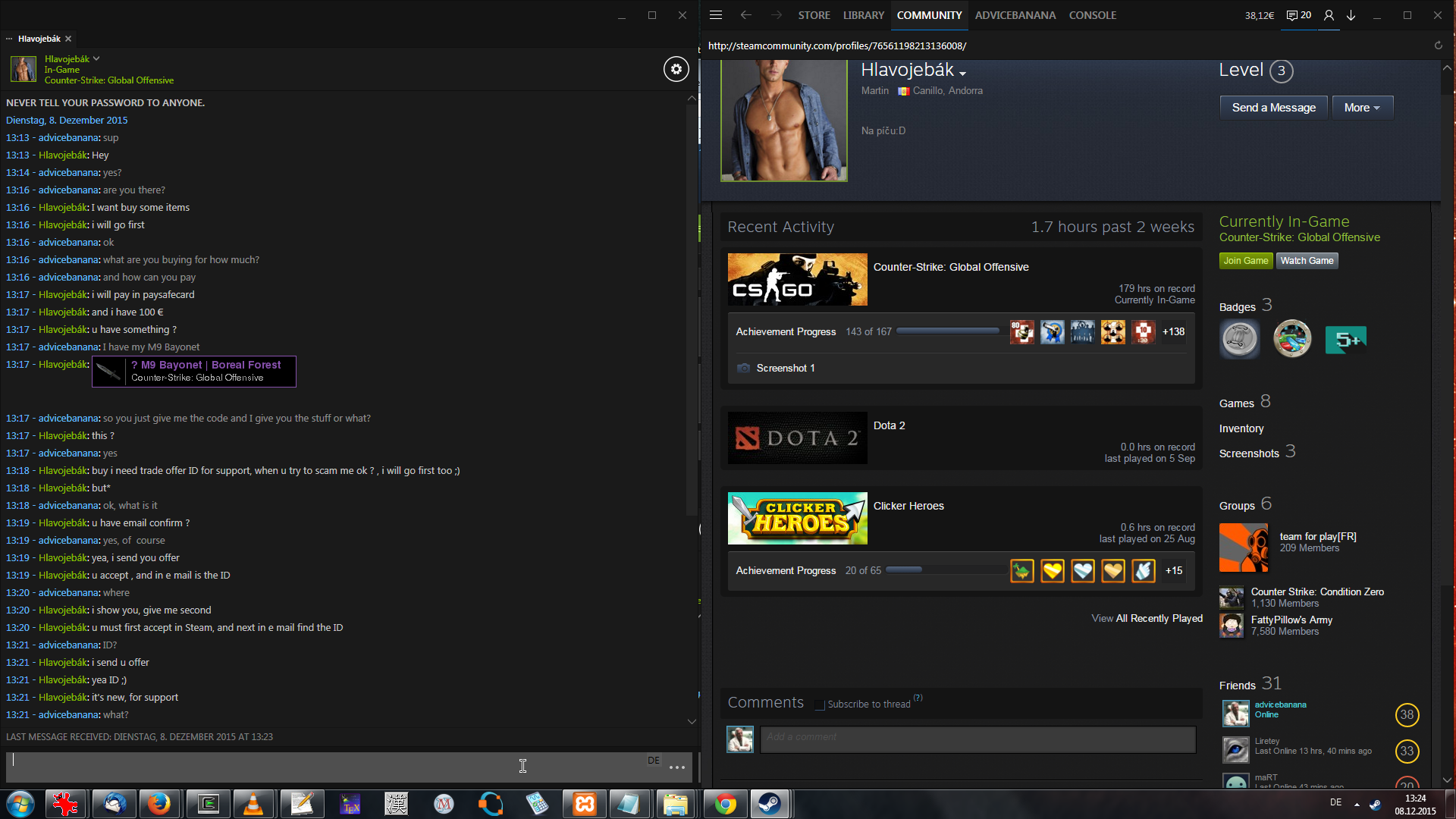Launch Firefox from the taskbar

click(159, 804)
